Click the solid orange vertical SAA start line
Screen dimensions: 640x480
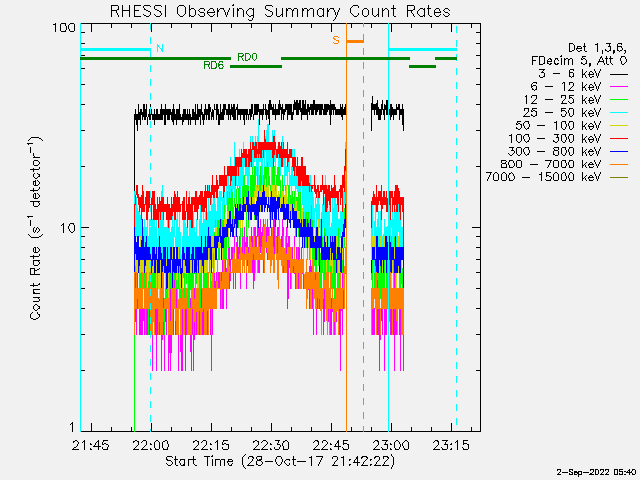click(x=347, y=227)
